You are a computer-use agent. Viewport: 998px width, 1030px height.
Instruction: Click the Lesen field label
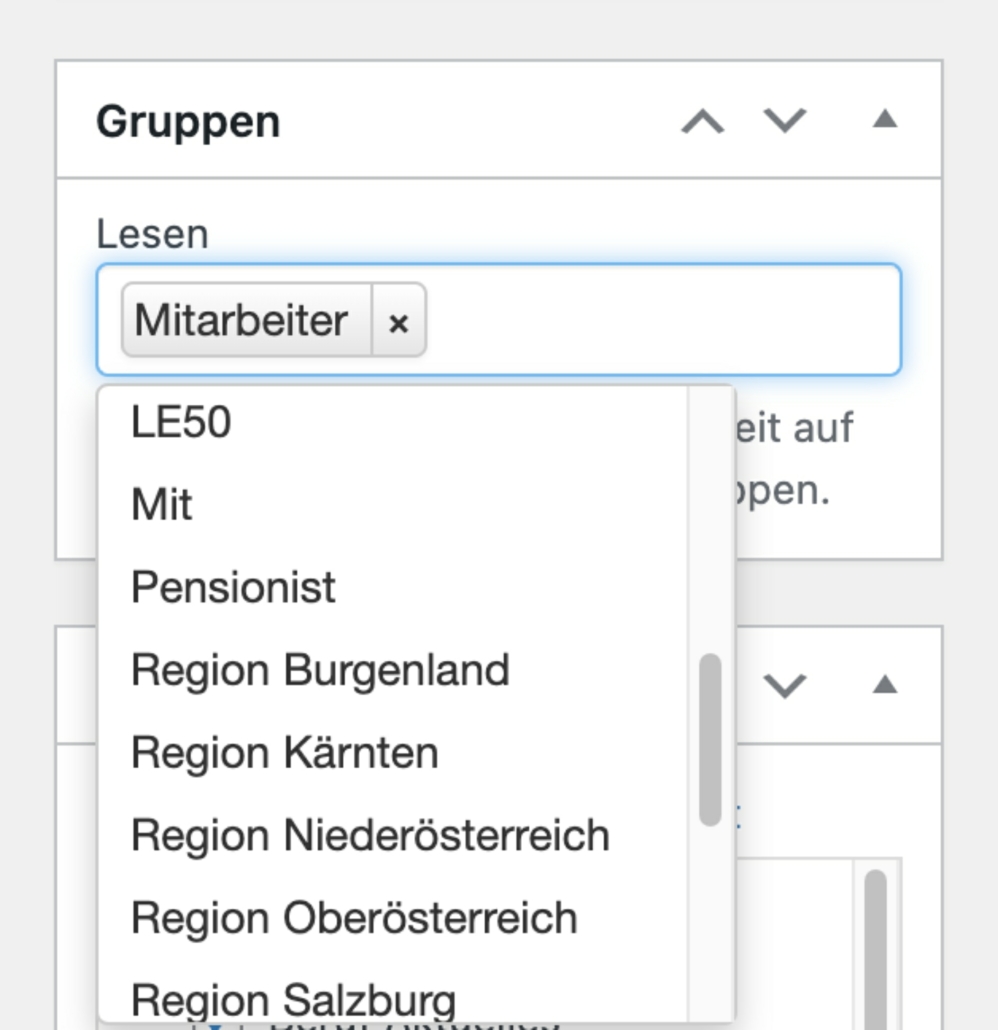point(152,234)
